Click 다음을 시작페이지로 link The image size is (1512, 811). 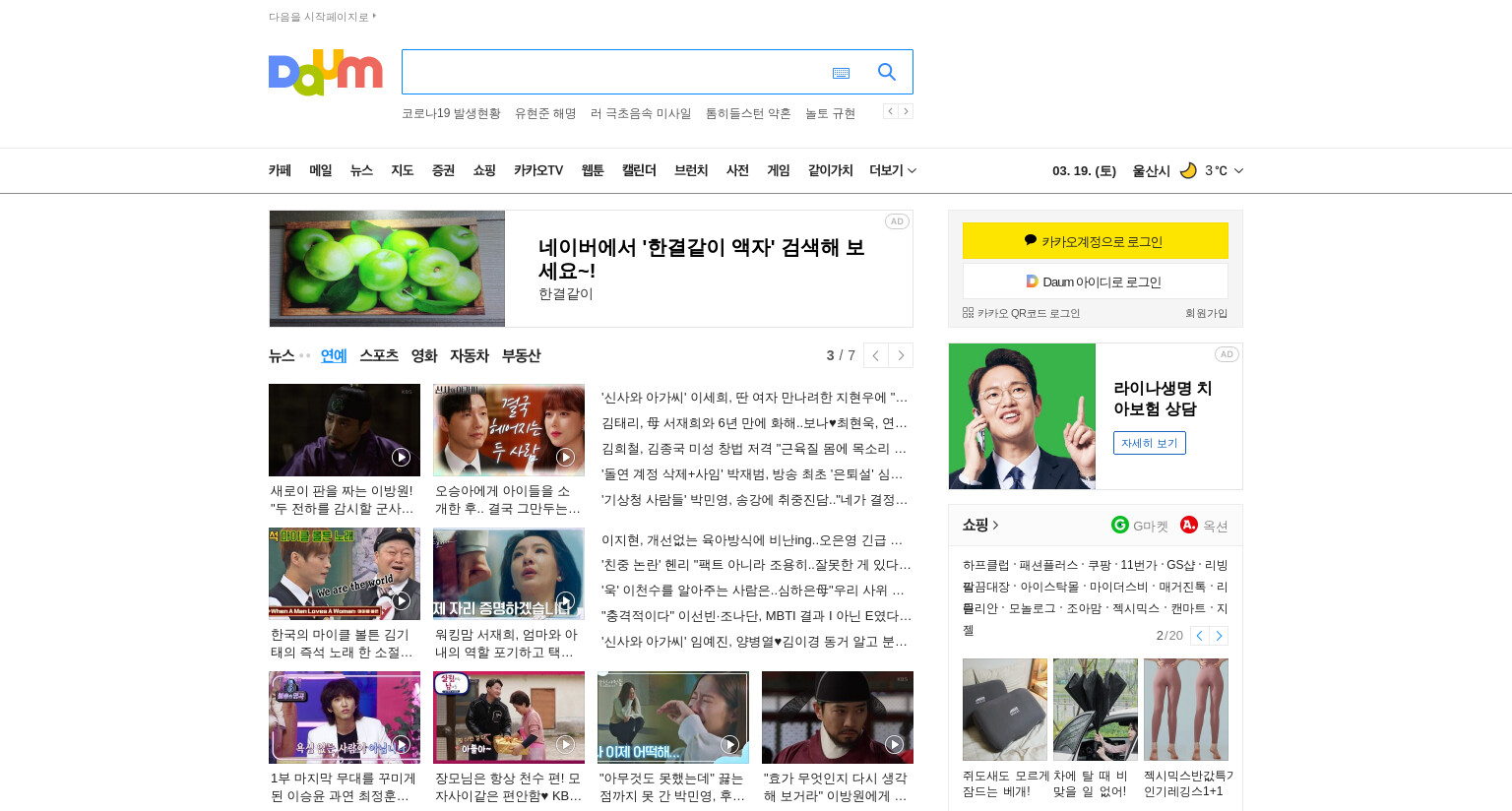click(x=322, y=17)
